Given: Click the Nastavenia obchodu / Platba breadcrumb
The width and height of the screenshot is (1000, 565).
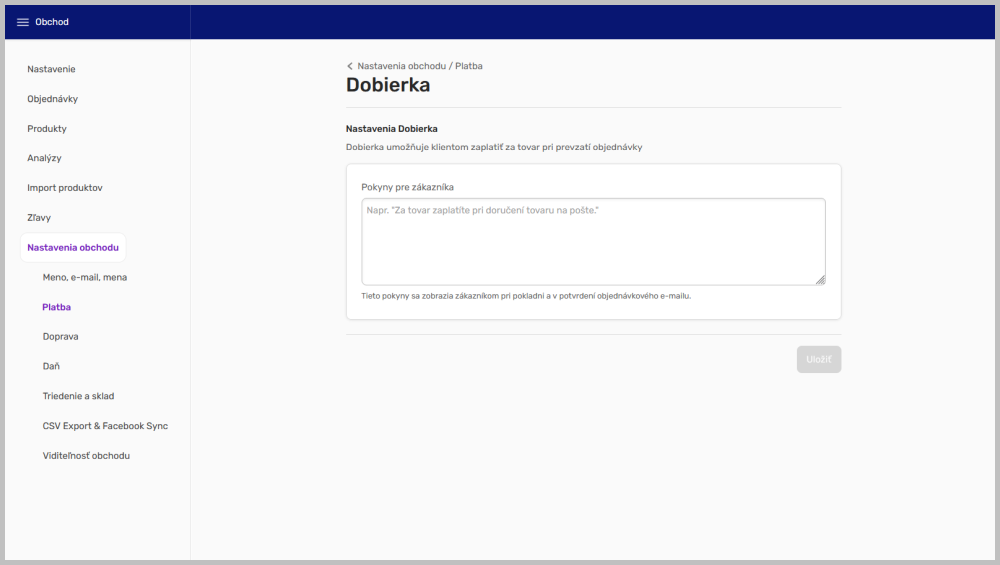Looking at the screenshot, I should coord(420,66).
